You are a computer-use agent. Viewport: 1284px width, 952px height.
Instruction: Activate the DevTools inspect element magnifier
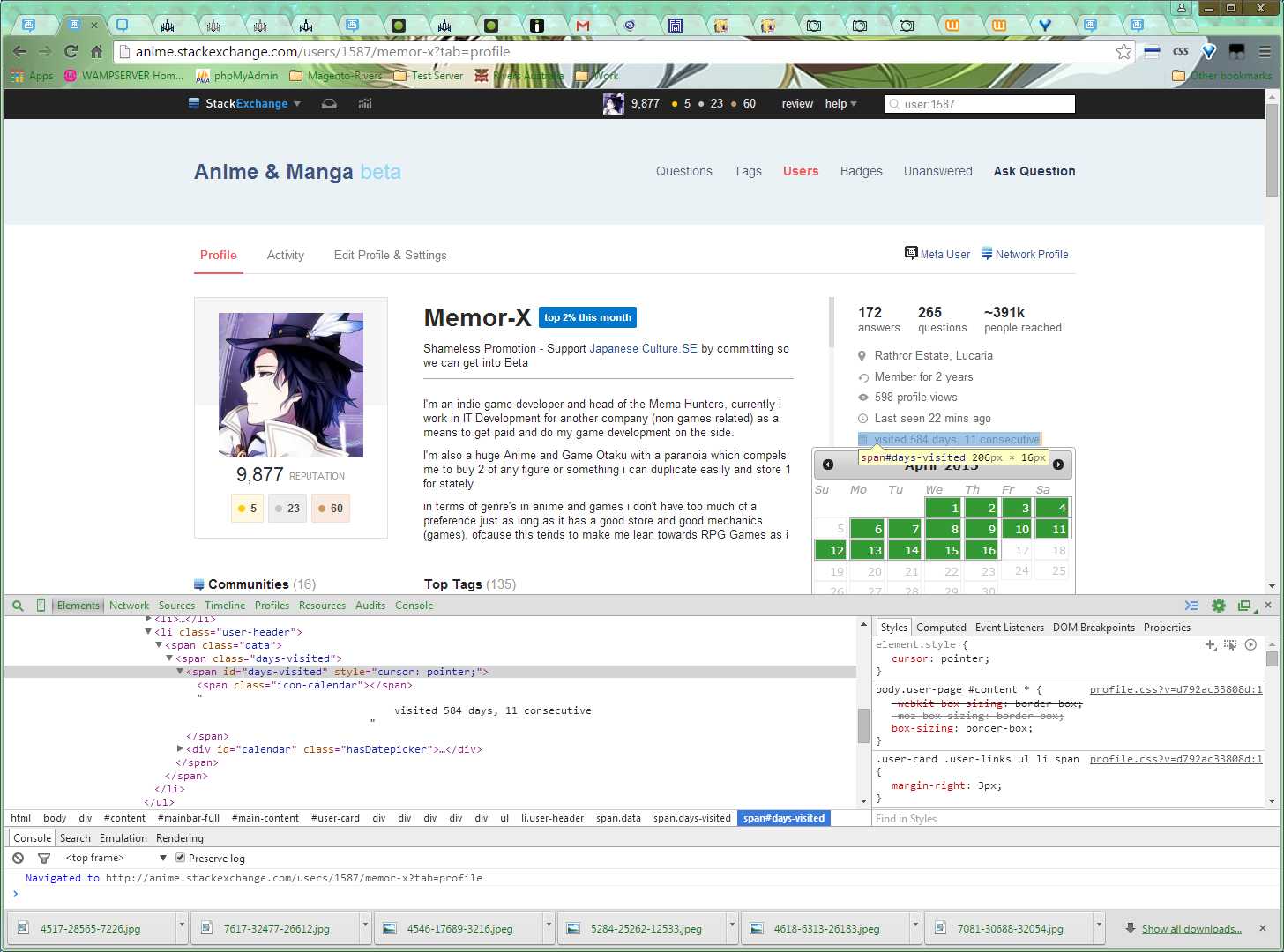click(x=18, y=606)
